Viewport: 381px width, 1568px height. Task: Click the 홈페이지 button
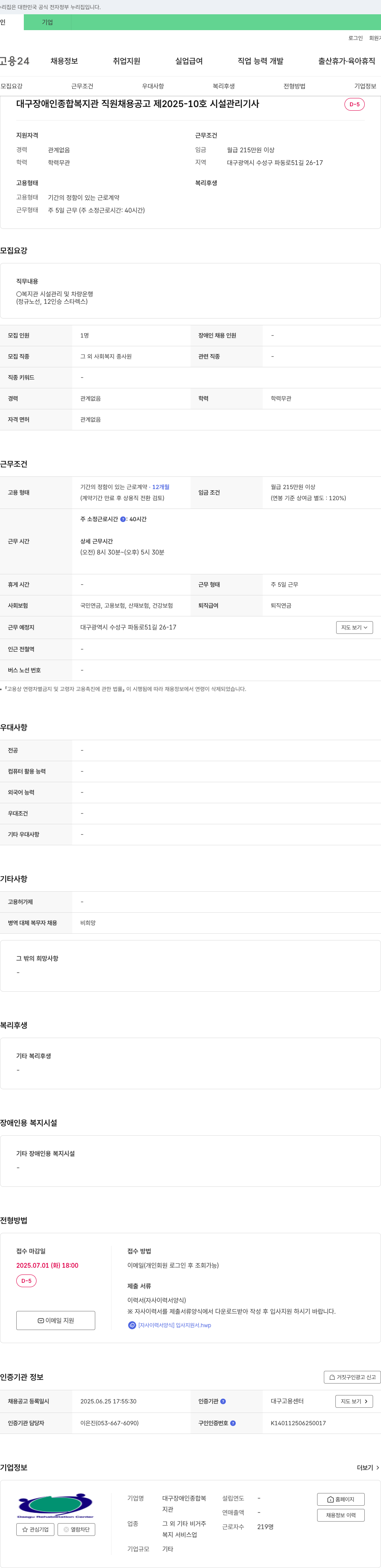click(x=341, y=1499)
